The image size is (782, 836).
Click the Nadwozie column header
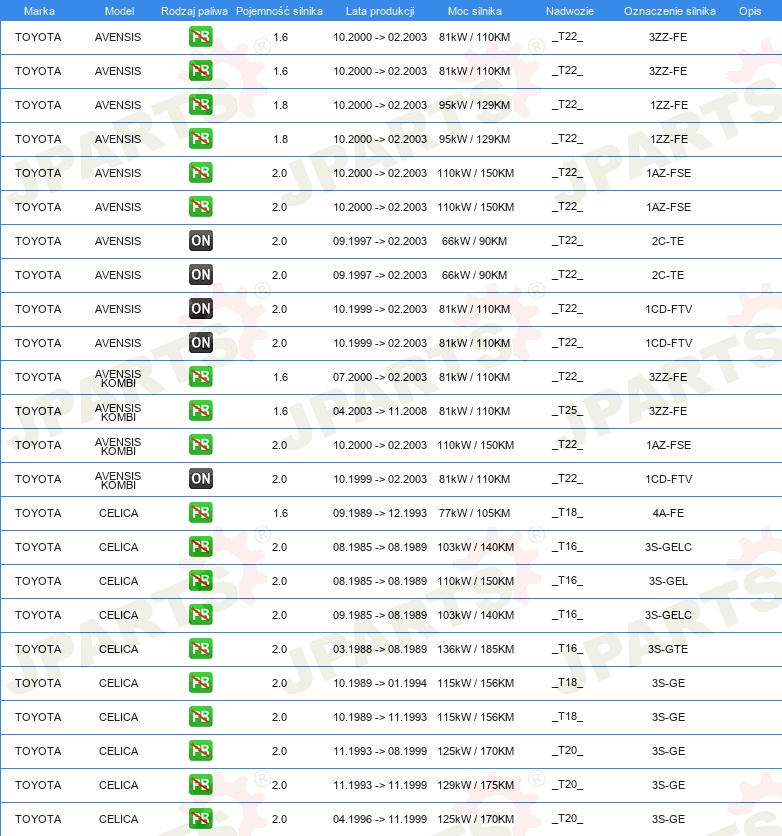click(x=569, y=11)
